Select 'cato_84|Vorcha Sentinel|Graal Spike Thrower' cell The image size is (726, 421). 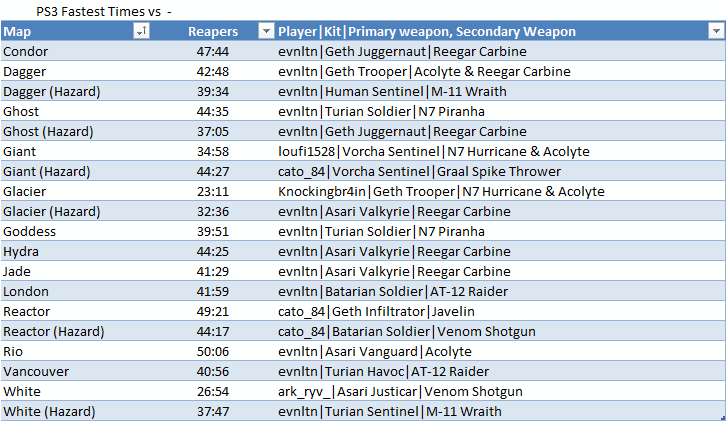(x=501, y=171)
